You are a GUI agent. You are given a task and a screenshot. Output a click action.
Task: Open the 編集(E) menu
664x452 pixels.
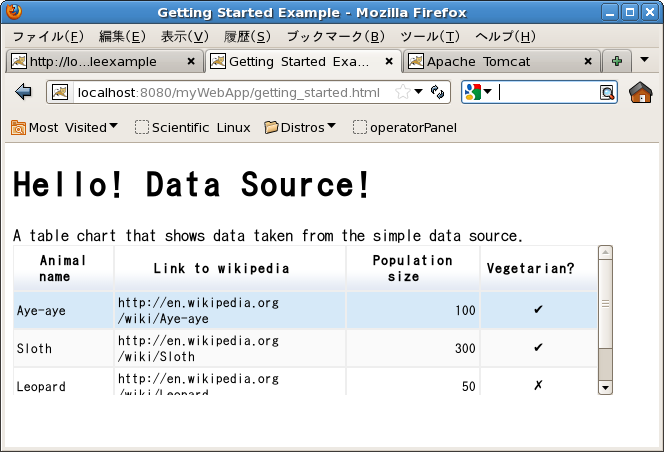(x=122, y=36)
